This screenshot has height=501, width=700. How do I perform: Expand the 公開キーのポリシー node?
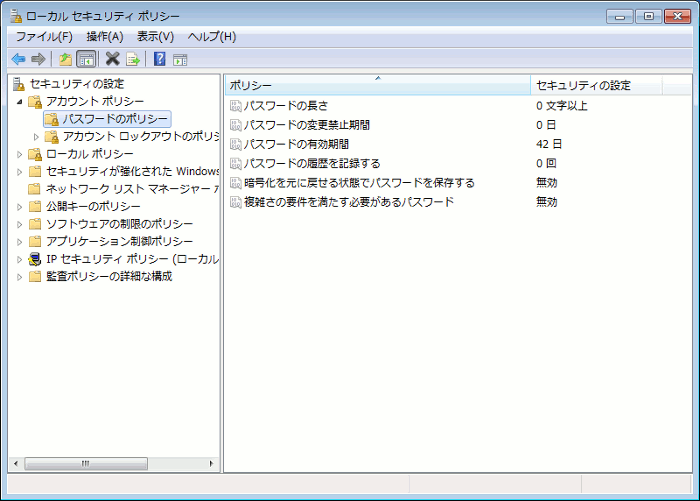coord(19,206)
